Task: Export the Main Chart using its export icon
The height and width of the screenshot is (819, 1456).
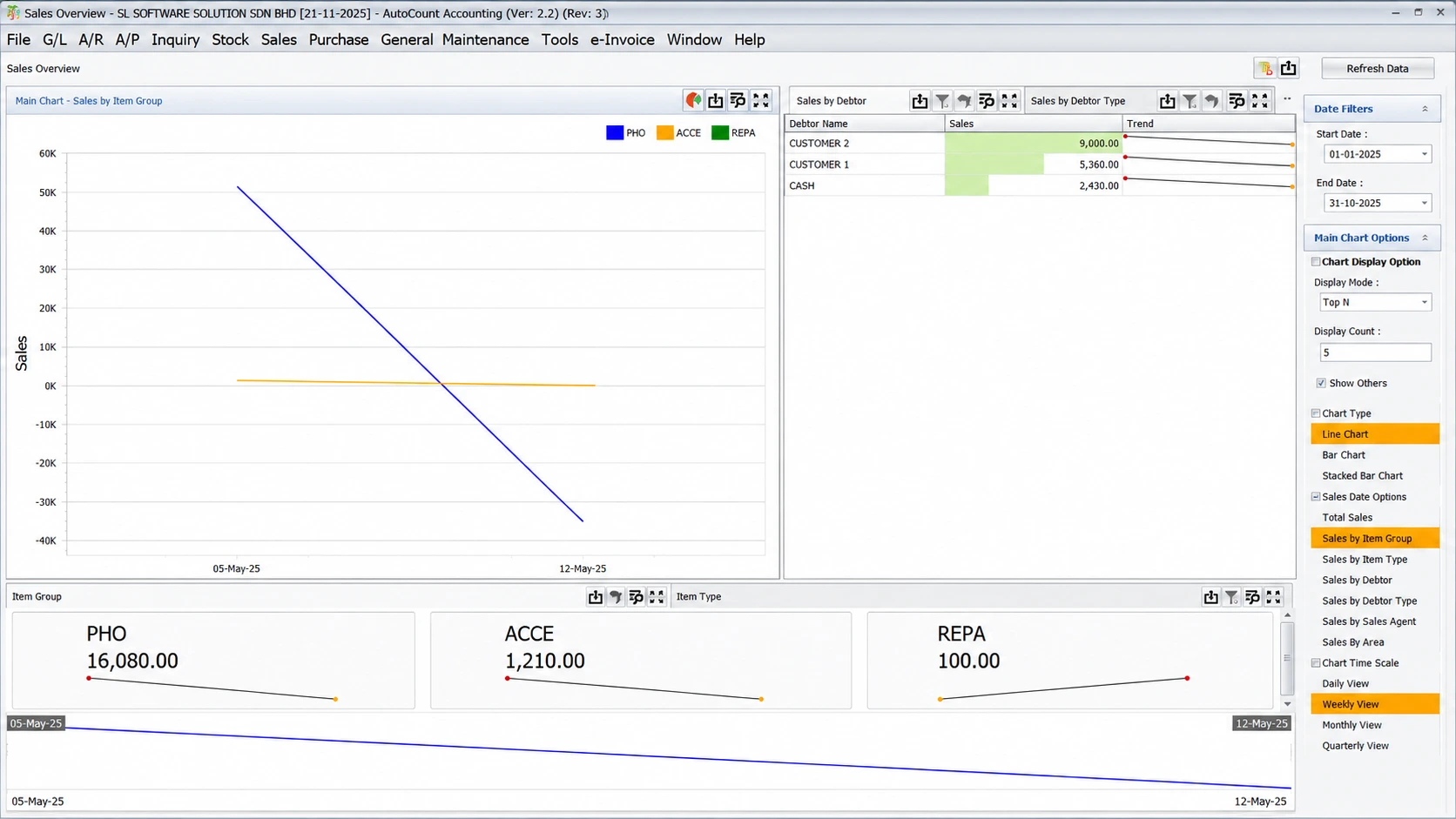Action: click(x=716, y=100)
